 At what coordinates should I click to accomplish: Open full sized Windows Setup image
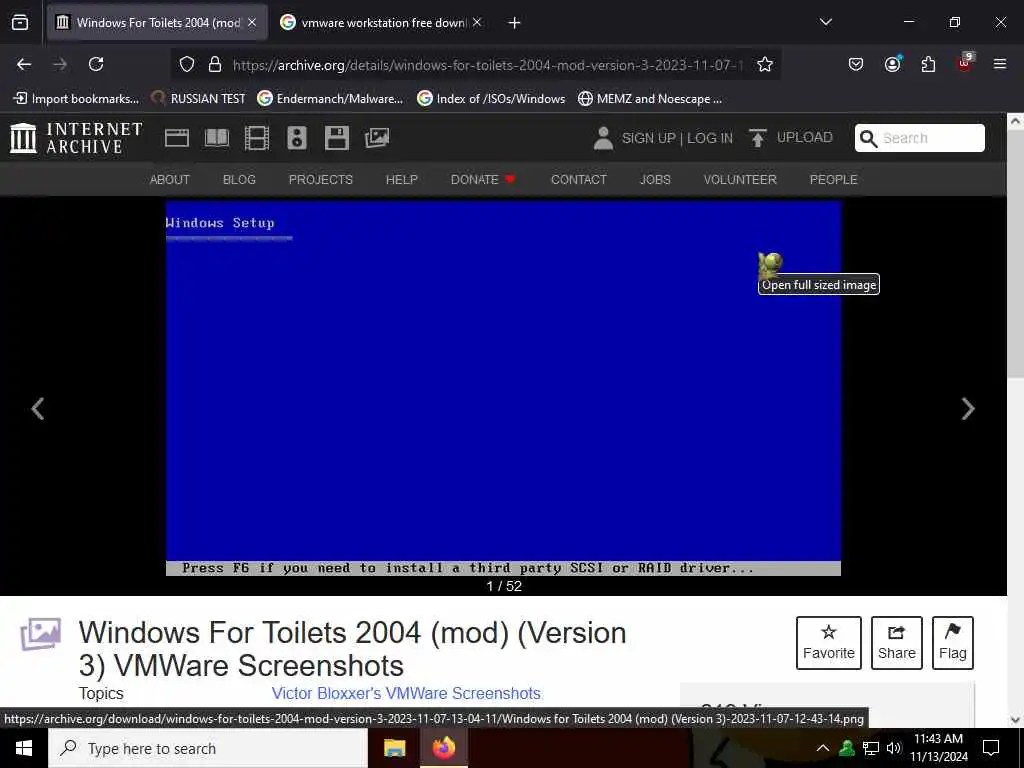pos(504,389)
